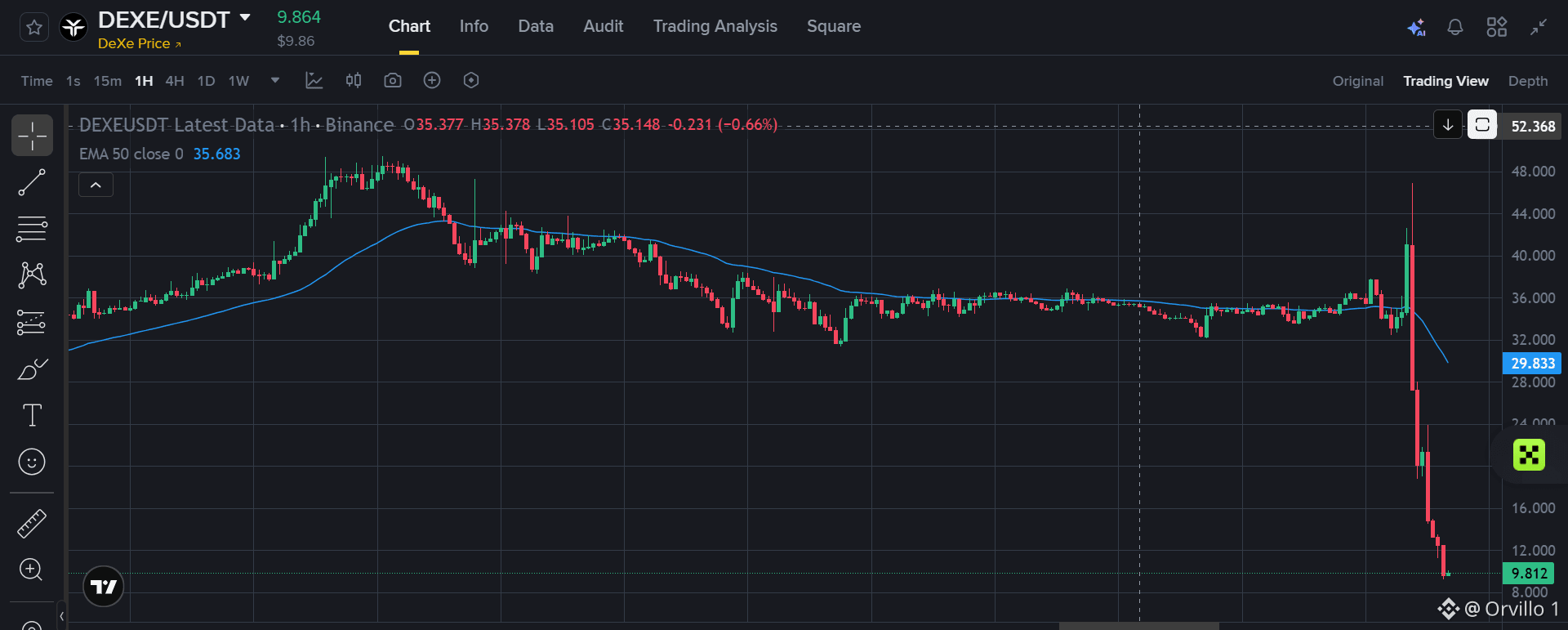This screenshot has height=630, width=1568.
Task: Select the ruler measure tool
Action: 32,524
